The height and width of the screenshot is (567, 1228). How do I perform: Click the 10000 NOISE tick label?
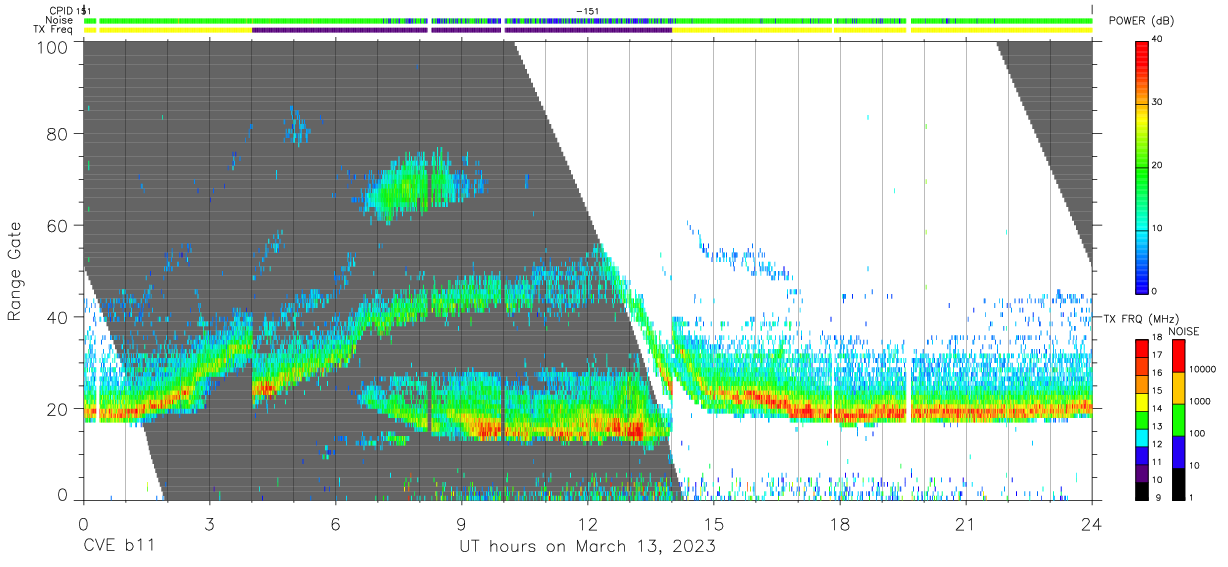click(1201, 370)
